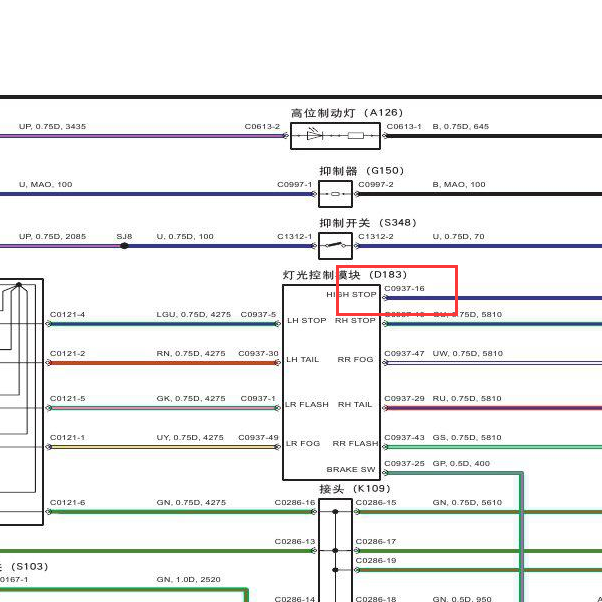Select wire label UY, 0.75D, 4275
602x602 pixels.
coord(190,437)
